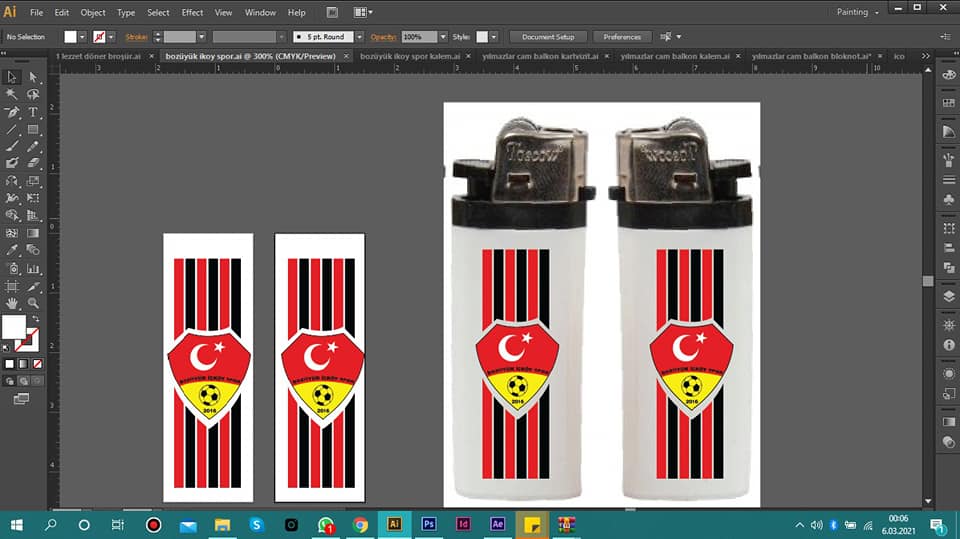
Task: Select the Hand tool
Action: click(x=12, y=303)
